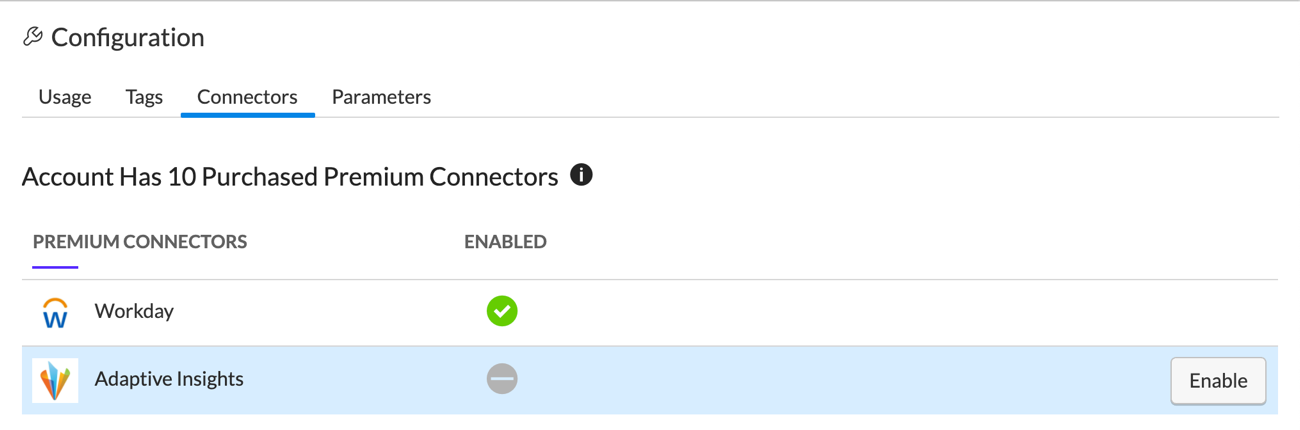The height and width of the screenshot is (430, 1300).
Task: Click the gray disabled icon for Adaptive Insights
Action: tap(502, 379)
